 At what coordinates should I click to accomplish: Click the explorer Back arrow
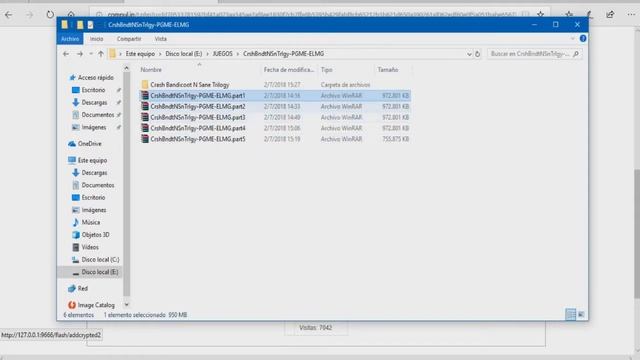pyautogui.click(x=66, y=54)
